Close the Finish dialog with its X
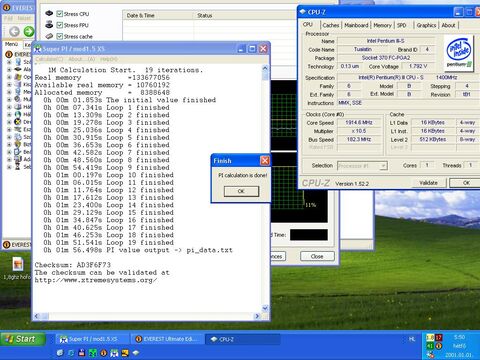Image resolution: width=480 pixels, height=360 pixels. [265, 161]
